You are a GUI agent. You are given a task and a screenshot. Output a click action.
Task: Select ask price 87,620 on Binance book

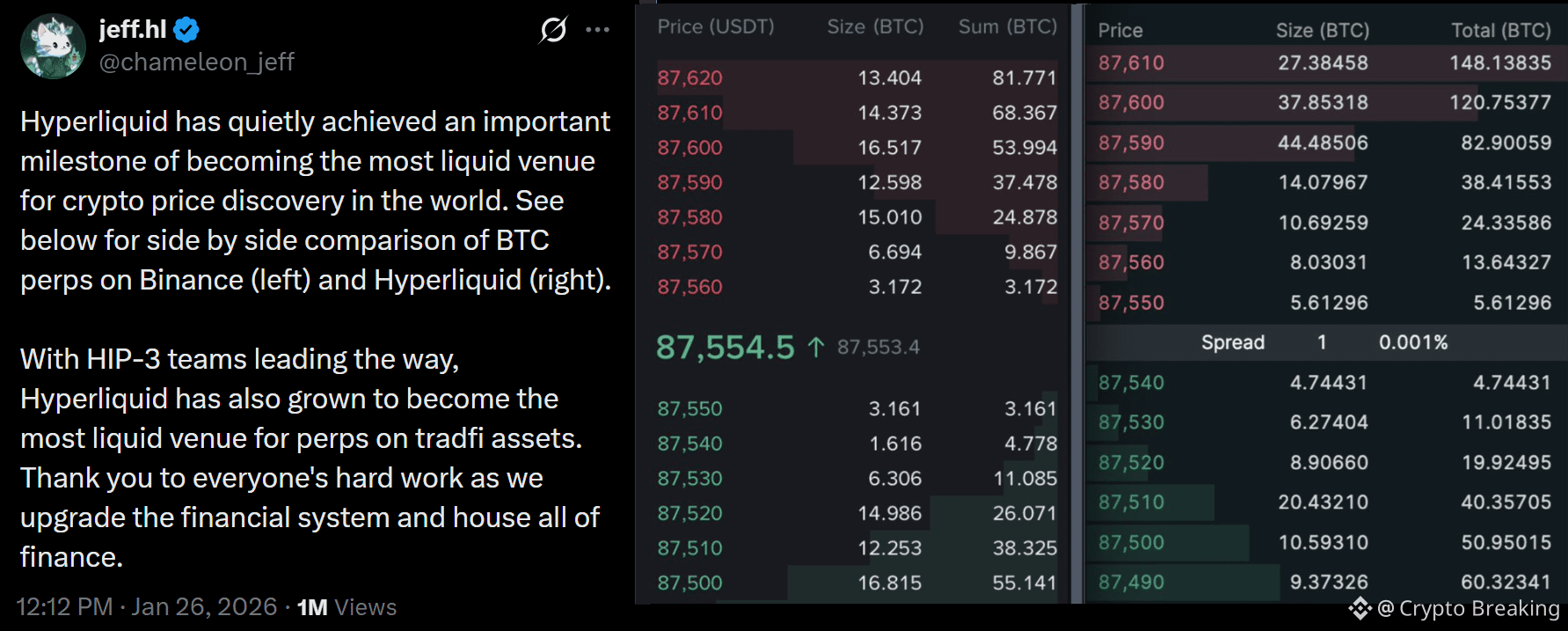pos(689,77)
